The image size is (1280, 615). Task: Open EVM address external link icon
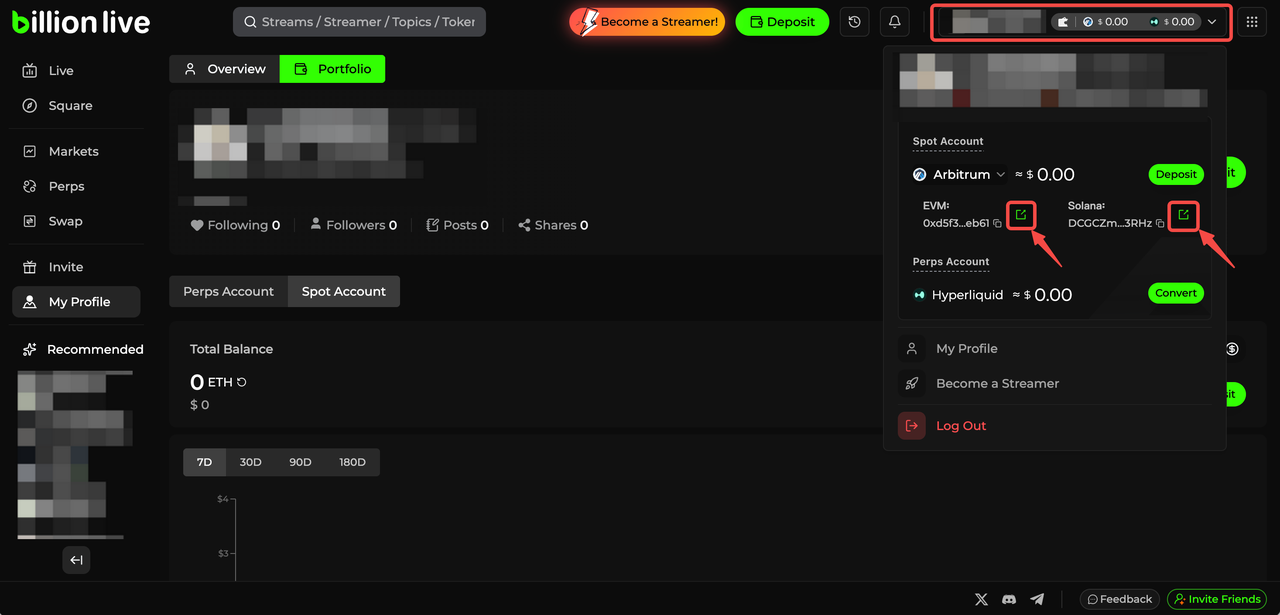[x=1020, y=215]
